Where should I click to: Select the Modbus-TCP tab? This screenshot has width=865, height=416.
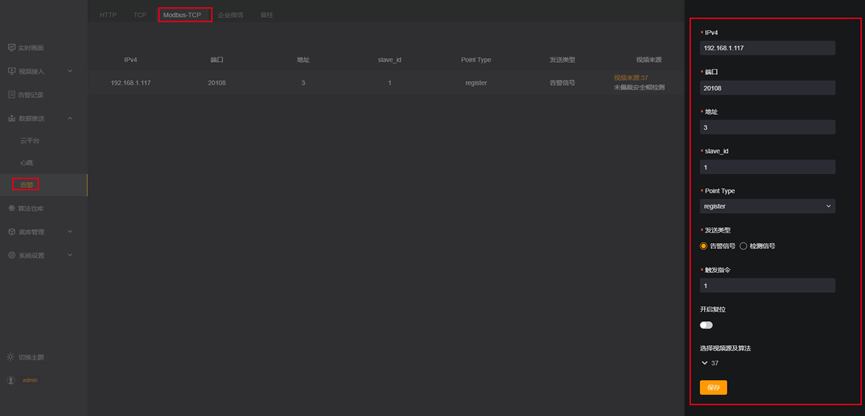[182, 15]
